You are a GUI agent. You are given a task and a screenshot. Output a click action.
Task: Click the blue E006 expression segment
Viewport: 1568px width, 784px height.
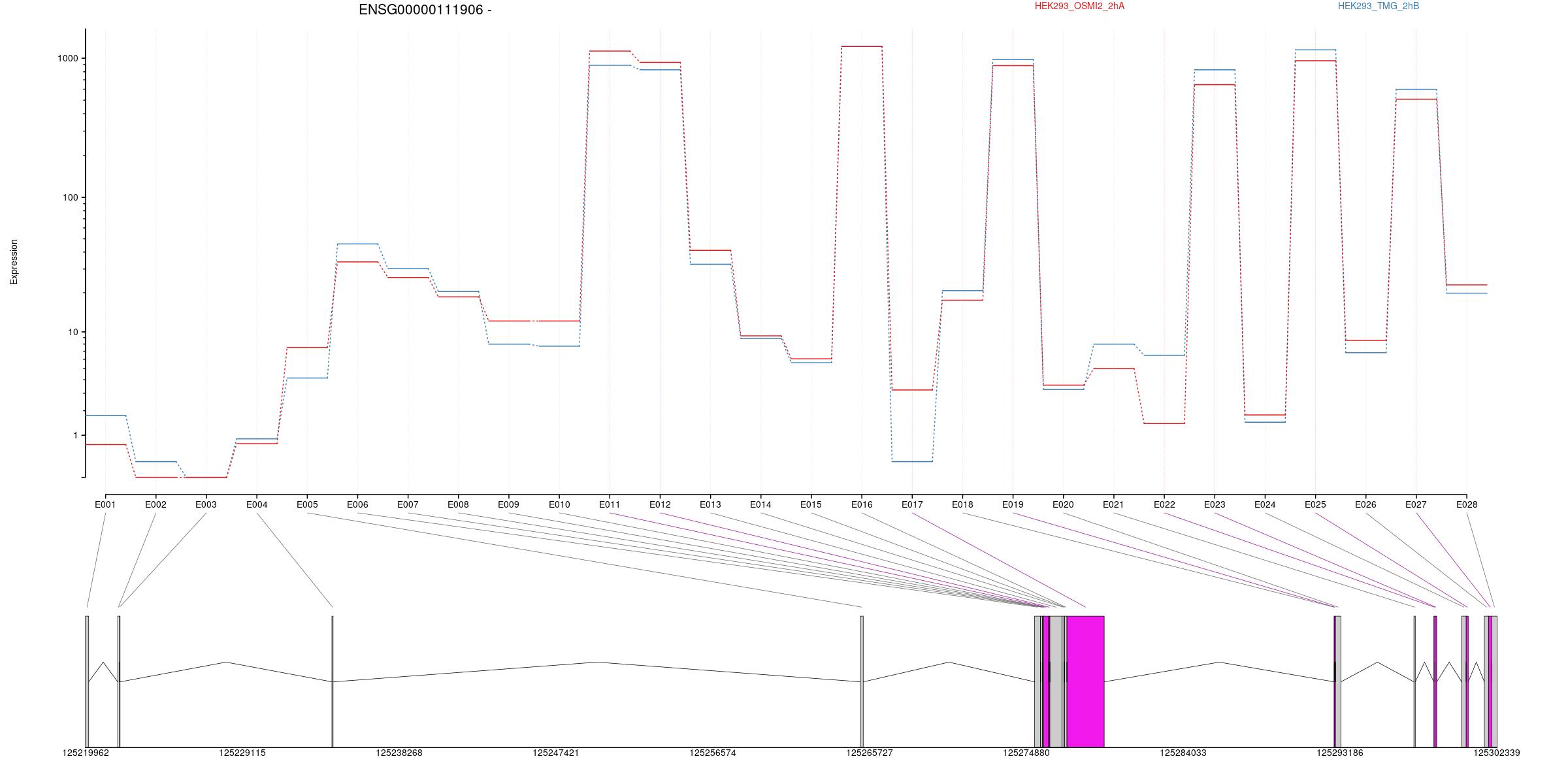coord(357,244)
